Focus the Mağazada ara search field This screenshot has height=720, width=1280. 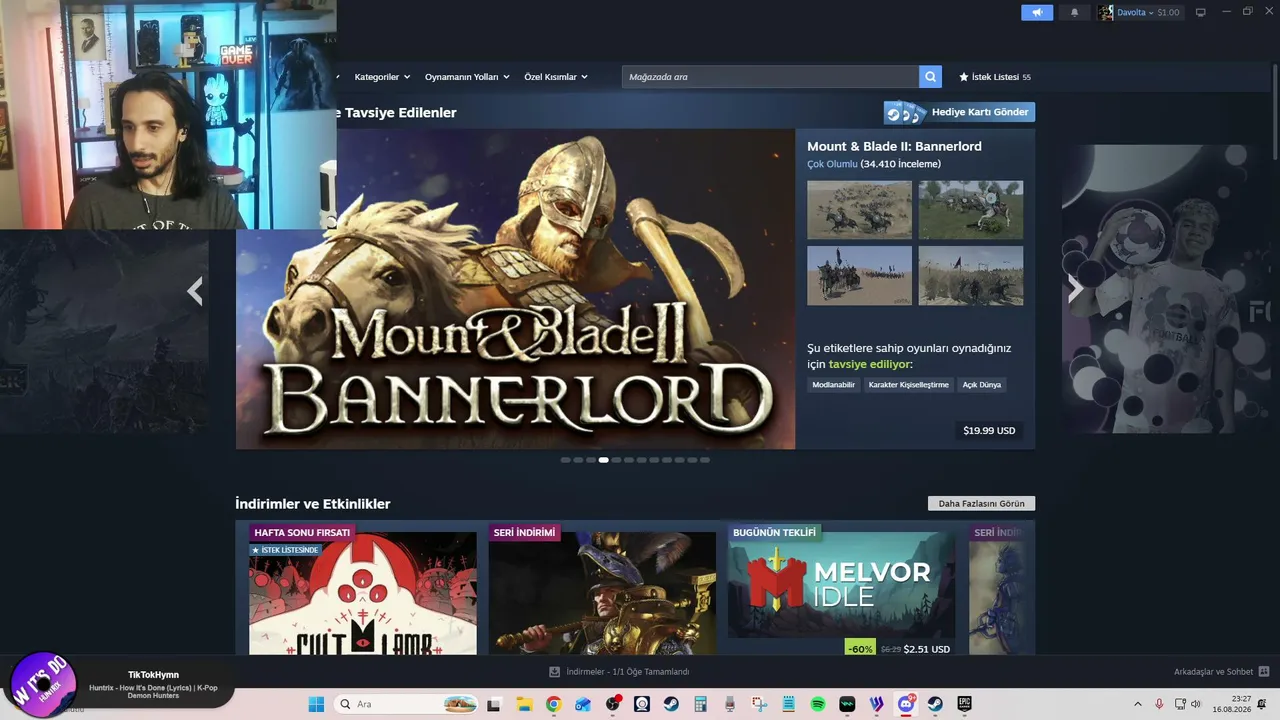click(770, 77)
